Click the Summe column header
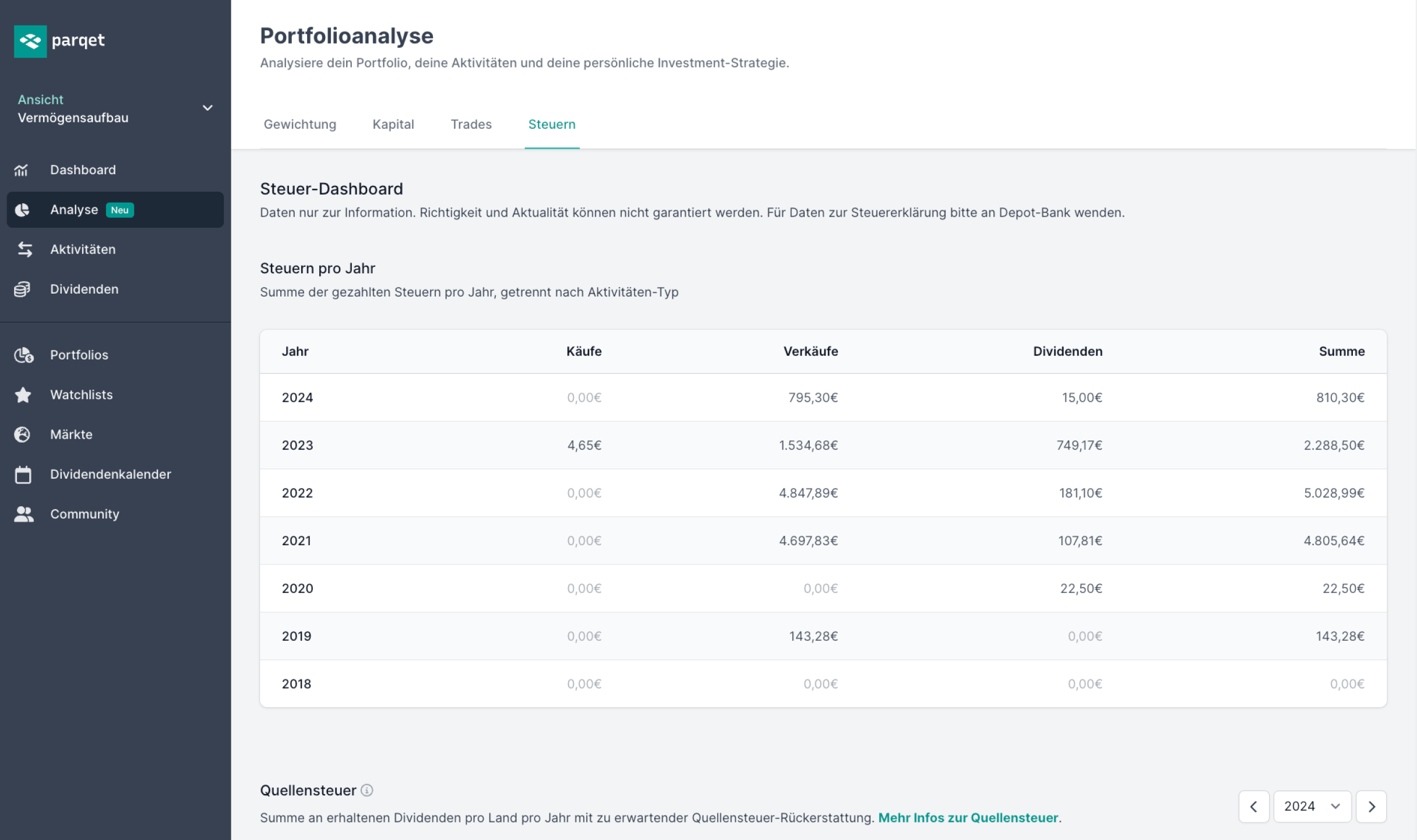 pos(1342,351)
